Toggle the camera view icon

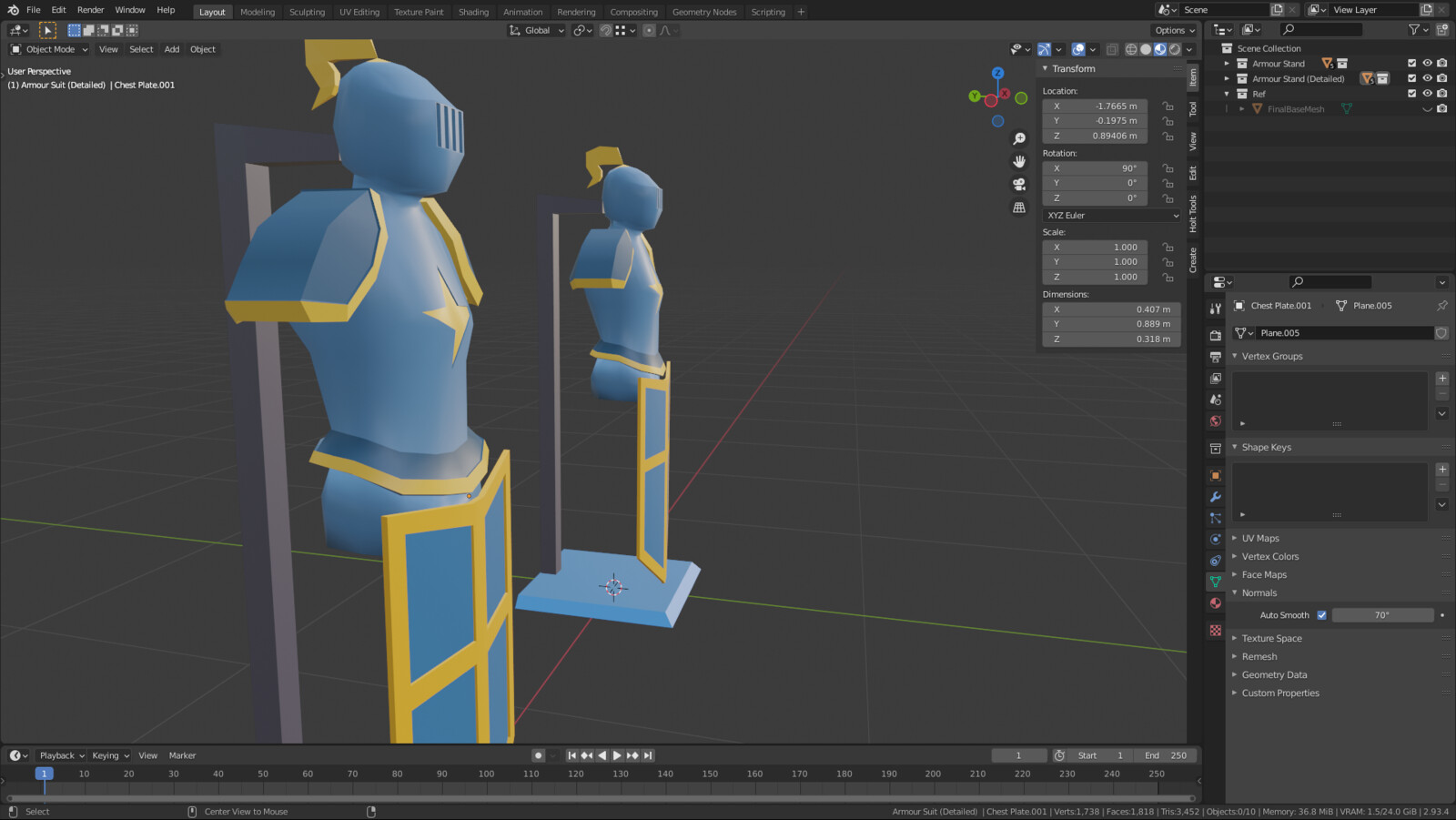click(1019, 184)
